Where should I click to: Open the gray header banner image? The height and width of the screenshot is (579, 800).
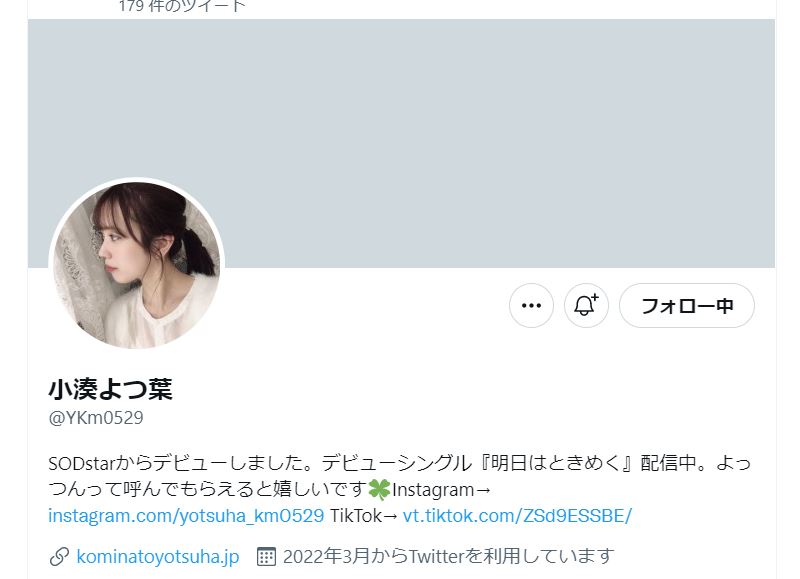[401, 143]
